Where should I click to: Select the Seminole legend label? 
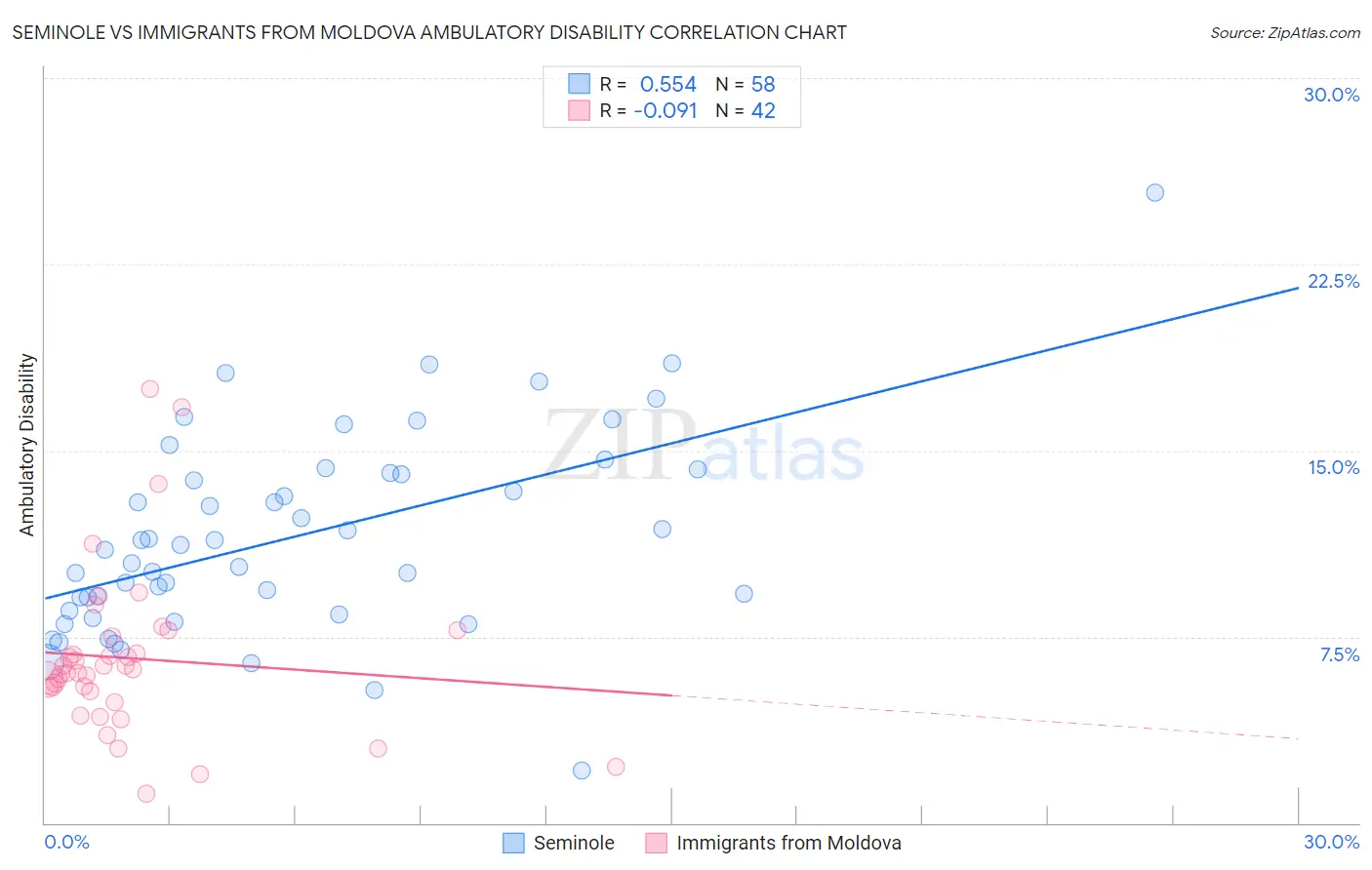574,843
